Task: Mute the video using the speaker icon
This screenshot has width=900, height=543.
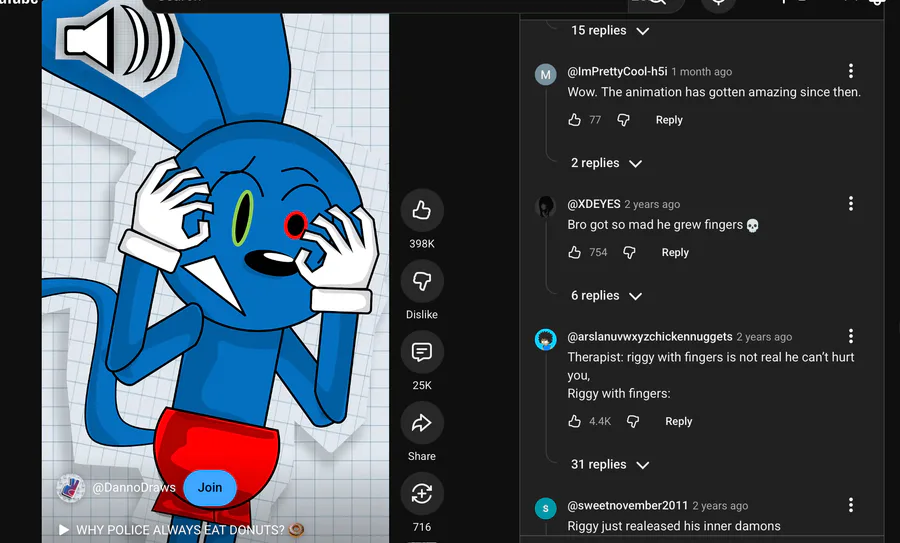Action: (x=119, y=41)
